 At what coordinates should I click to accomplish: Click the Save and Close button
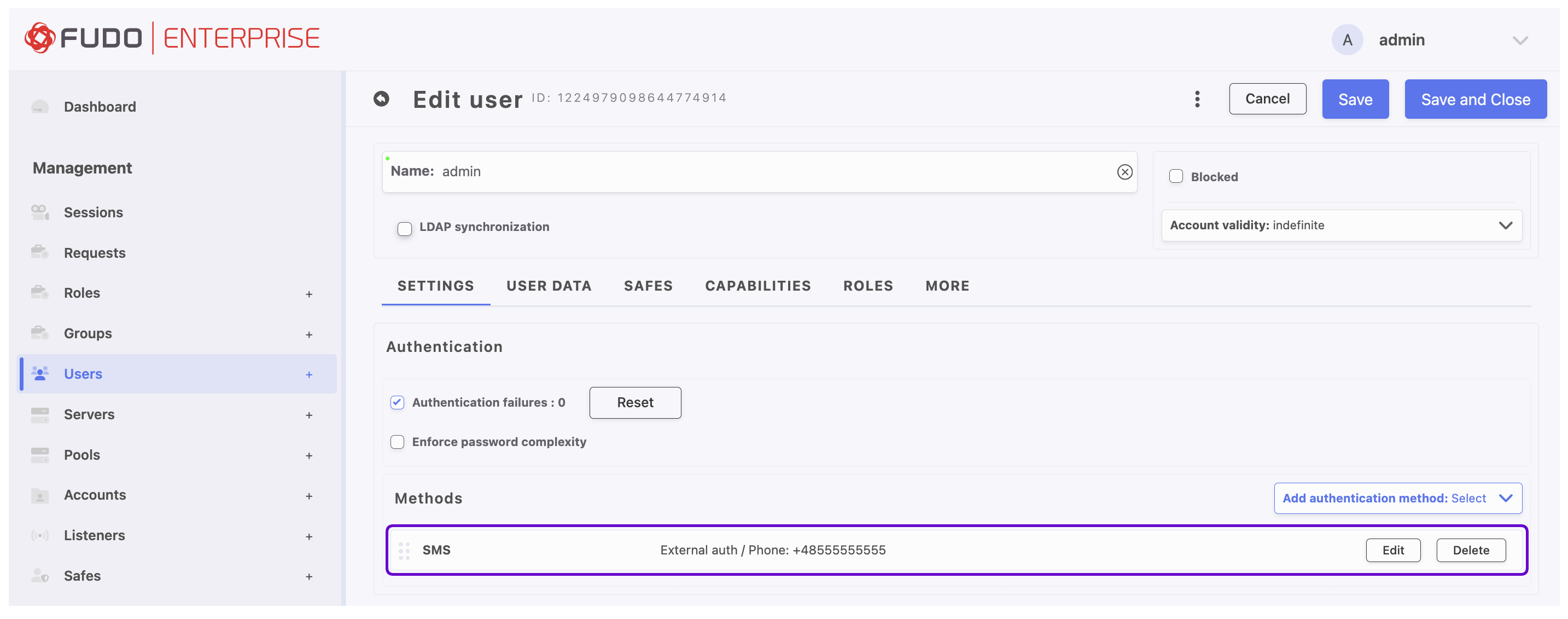click(1475, 99)
